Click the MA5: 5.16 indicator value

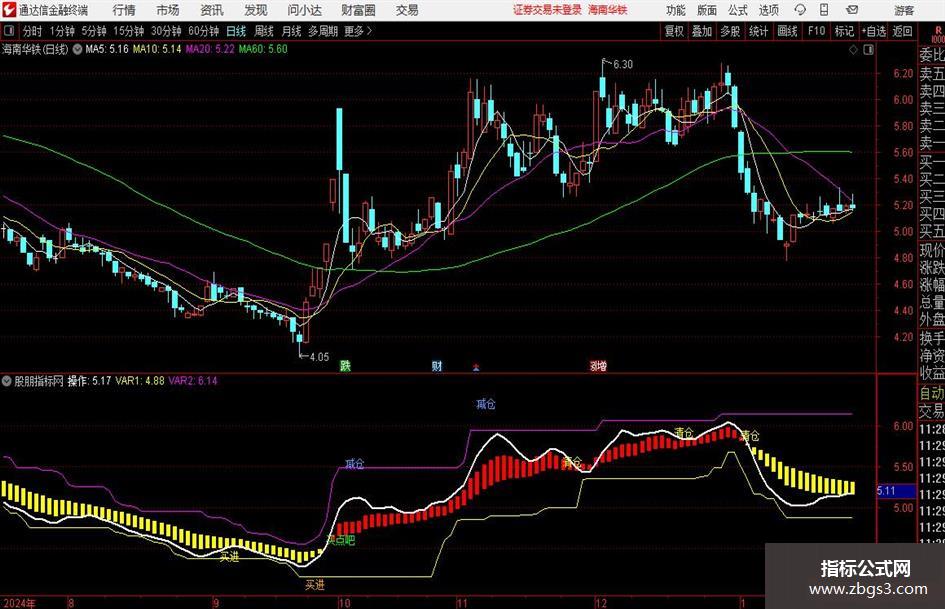tap(107, 49)
